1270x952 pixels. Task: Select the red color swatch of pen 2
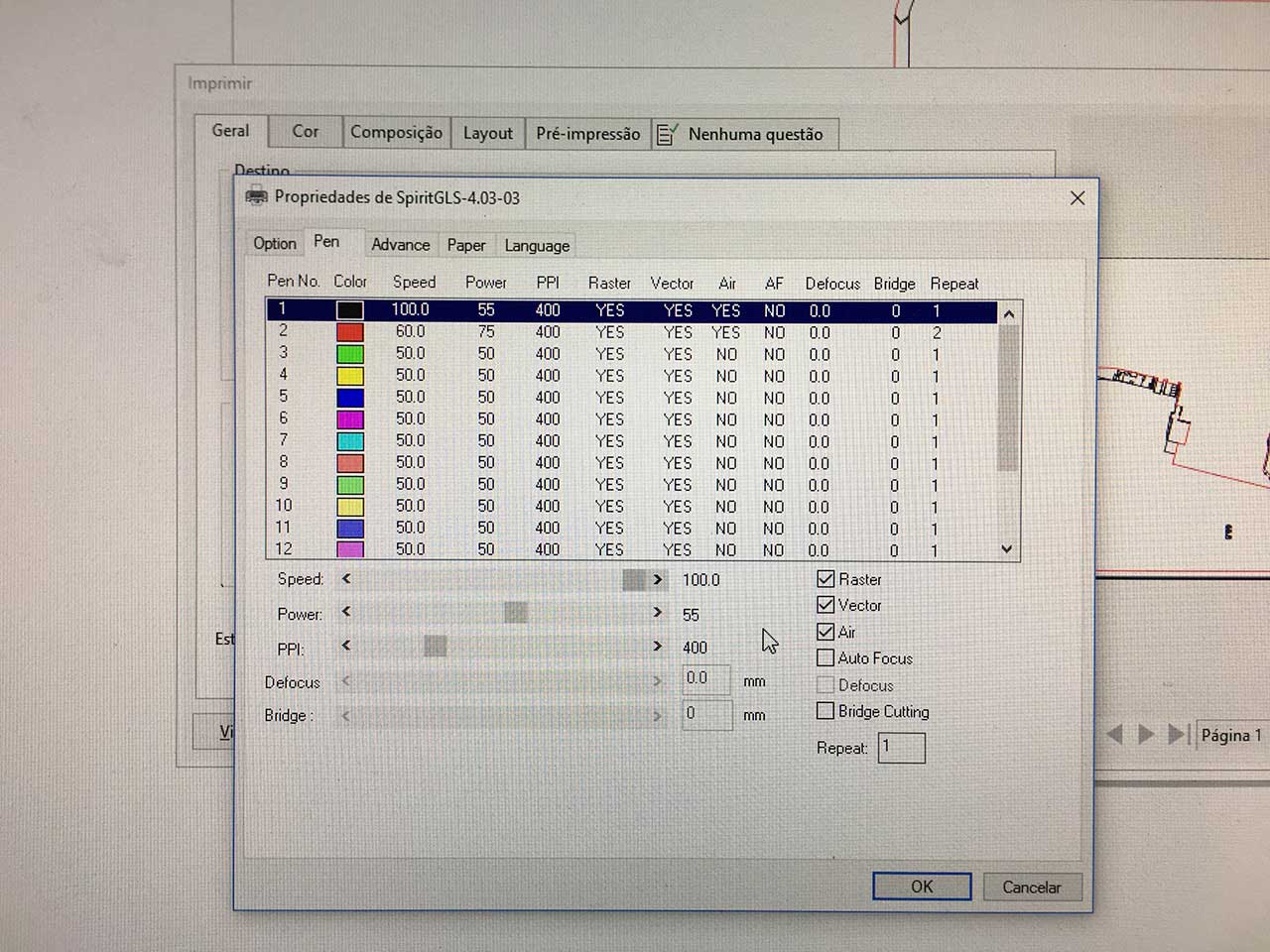pyautogui.click(x=349, y=332)
